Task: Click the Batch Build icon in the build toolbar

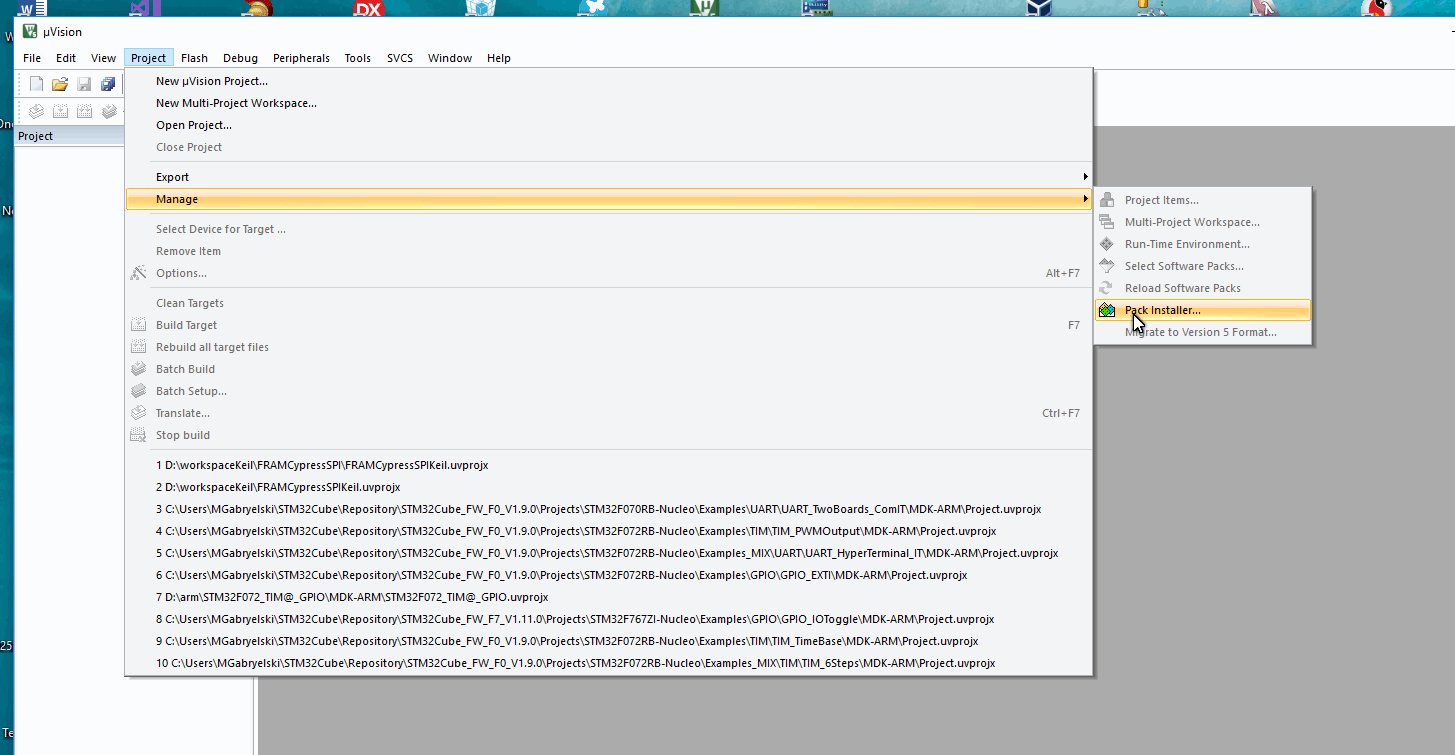Action: click(108, 111)
